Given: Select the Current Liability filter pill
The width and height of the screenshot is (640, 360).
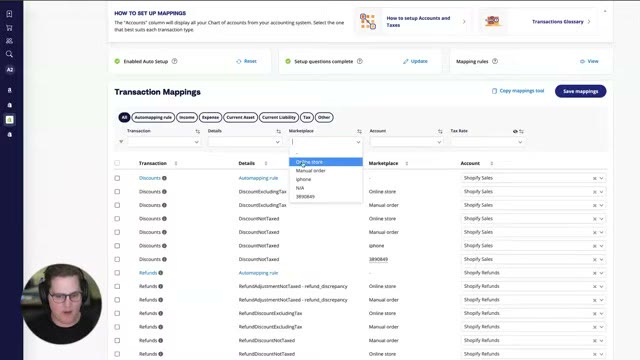Looking at the screenshot, I should point(279,118).
